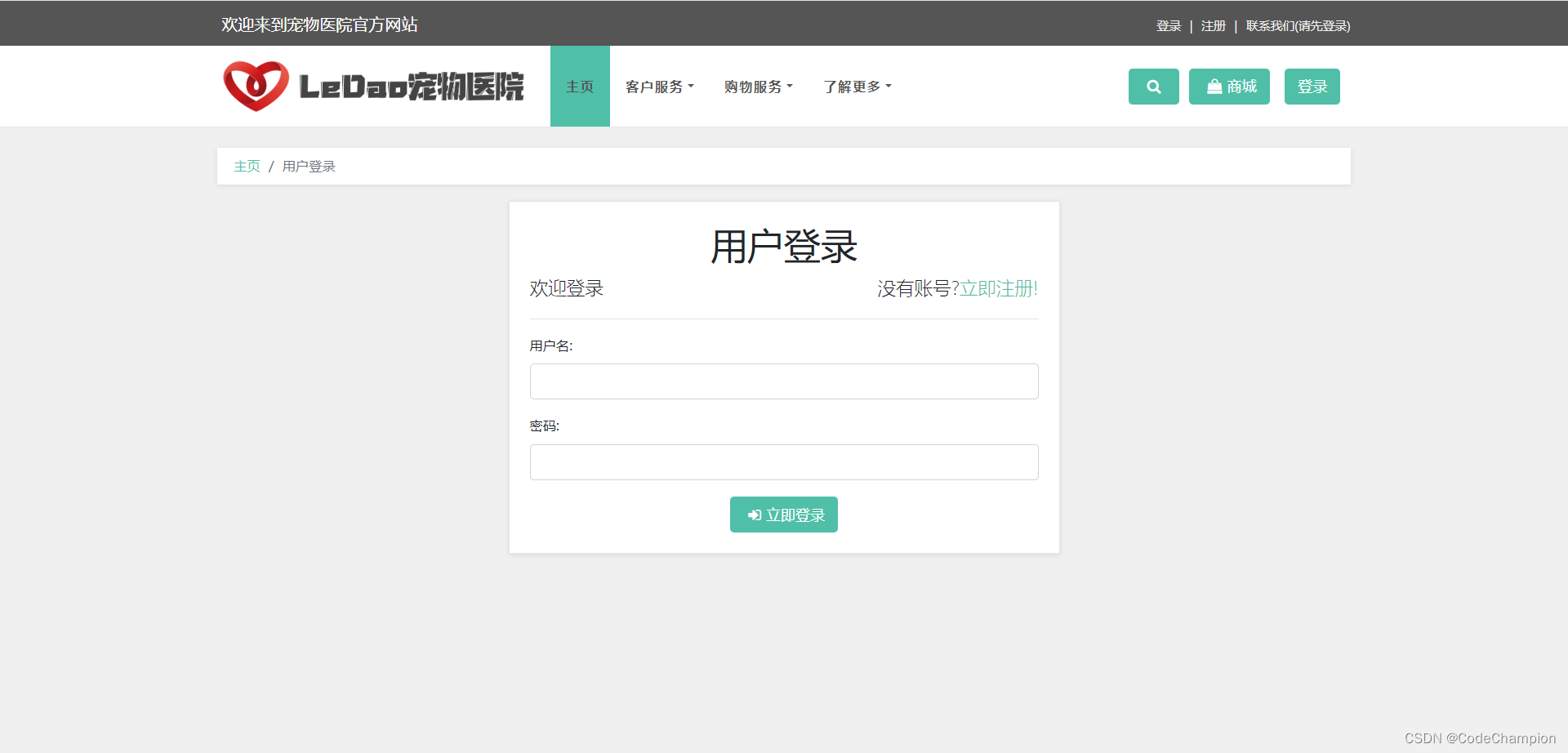
Task: Click the LeDao heart logo
Action: (256, 84)
